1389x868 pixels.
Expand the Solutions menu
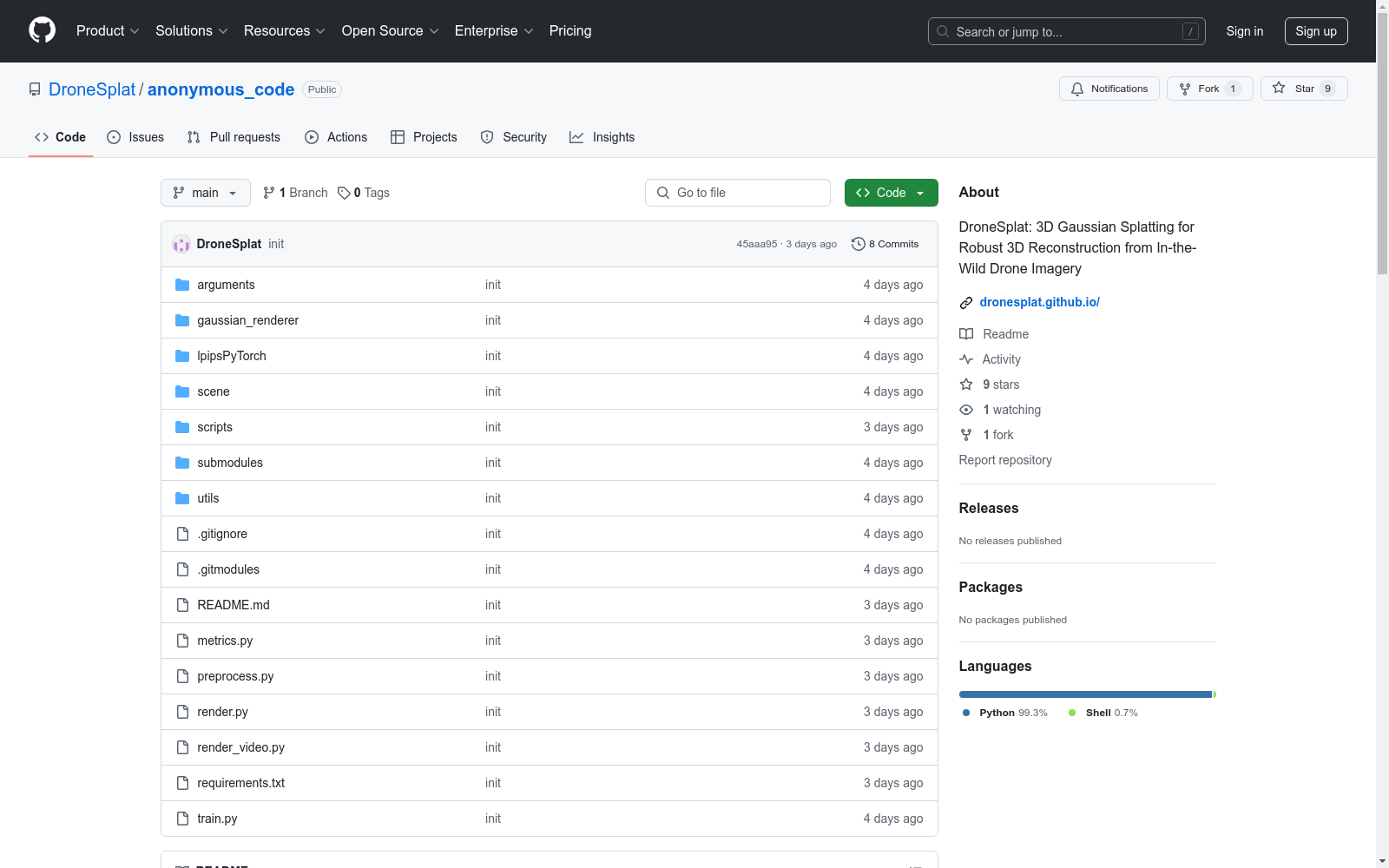pyautogui.click(x=192, y=30)
